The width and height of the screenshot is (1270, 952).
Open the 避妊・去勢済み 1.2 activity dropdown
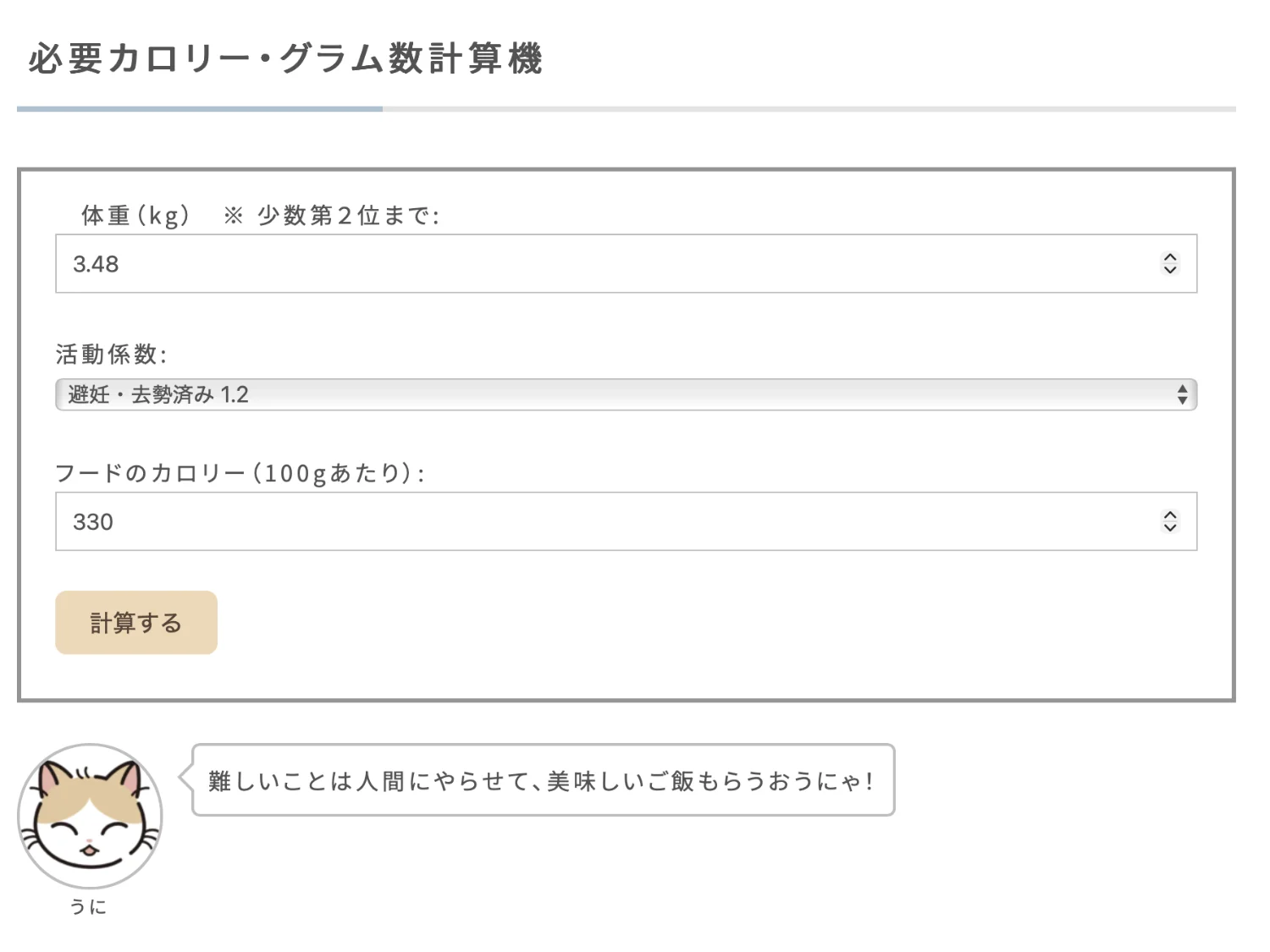coord(593,395)
